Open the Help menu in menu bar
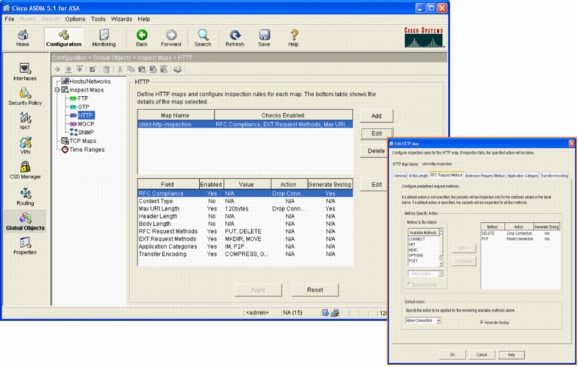The image size is (578, 367). click(144, 19)
